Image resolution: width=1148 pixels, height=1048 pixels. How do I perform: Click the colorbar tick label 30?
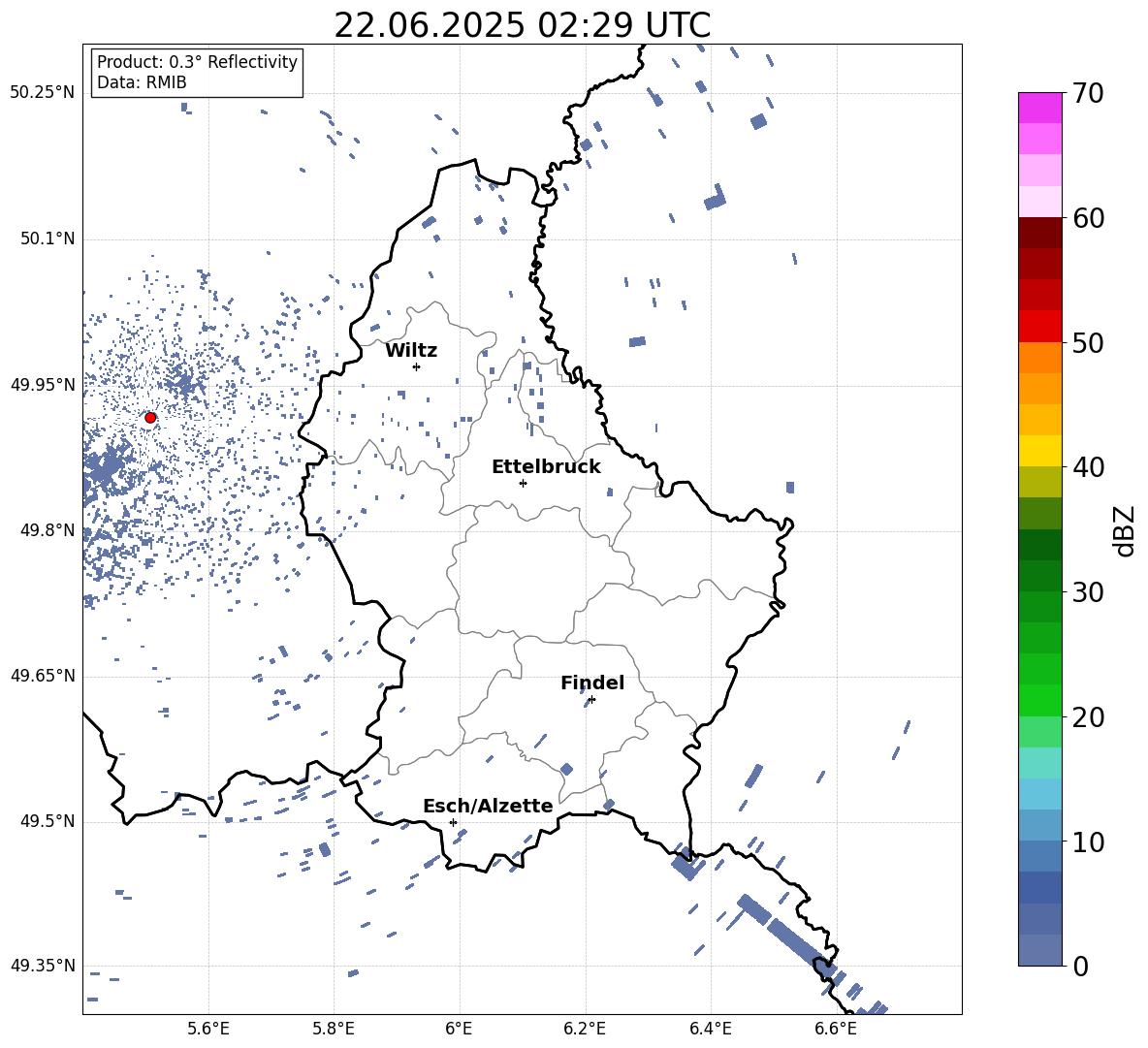pyautogui.click(x=1088, y=592)
